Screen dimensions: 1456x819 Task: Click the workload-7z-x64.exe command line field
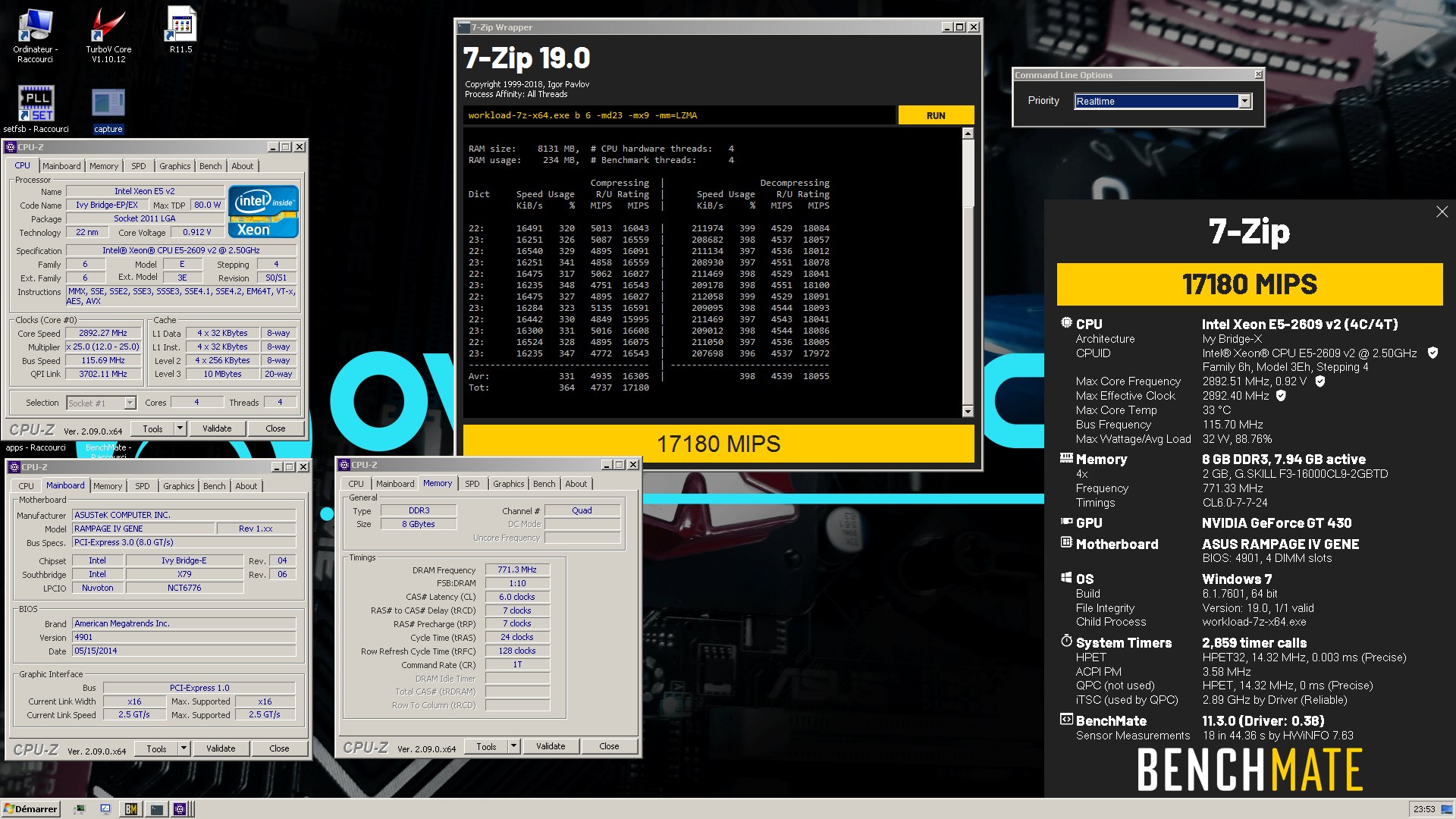tap(679, 115)
